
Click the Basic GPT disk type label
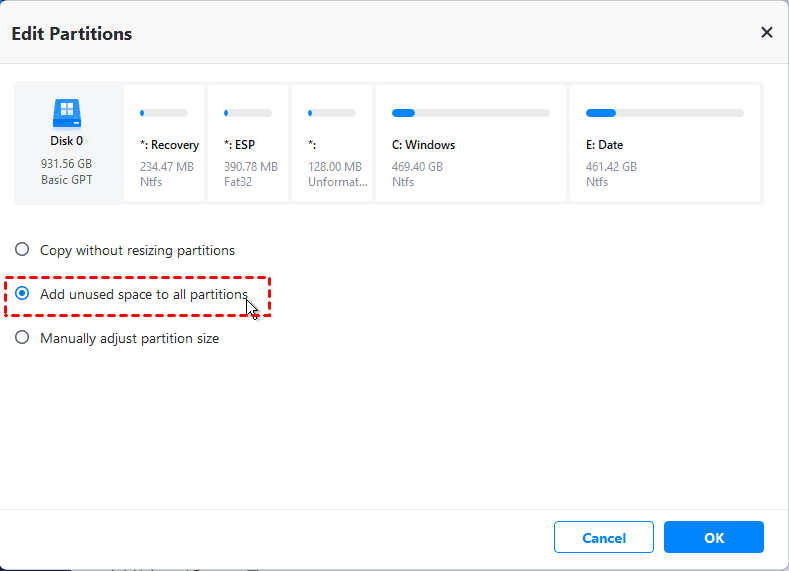coord(67,179)
